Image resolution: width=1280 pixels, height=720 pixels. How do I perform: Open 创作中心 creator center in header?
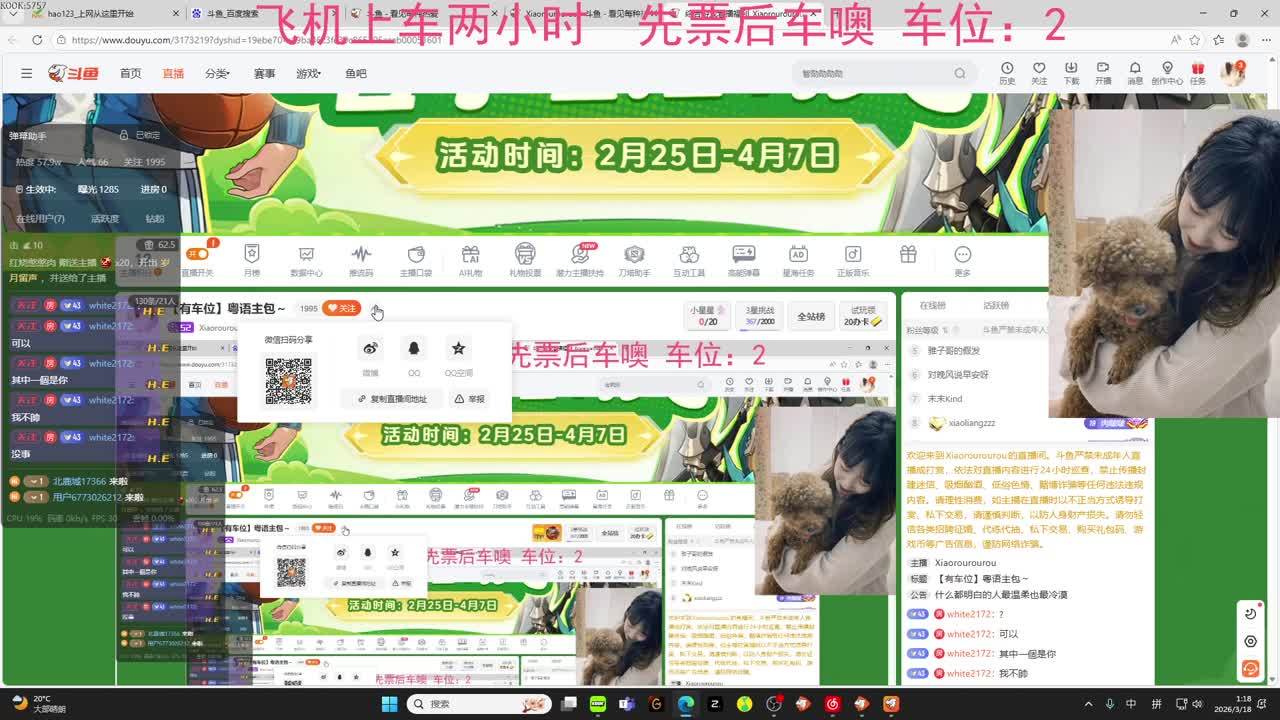click(1167, 73)
